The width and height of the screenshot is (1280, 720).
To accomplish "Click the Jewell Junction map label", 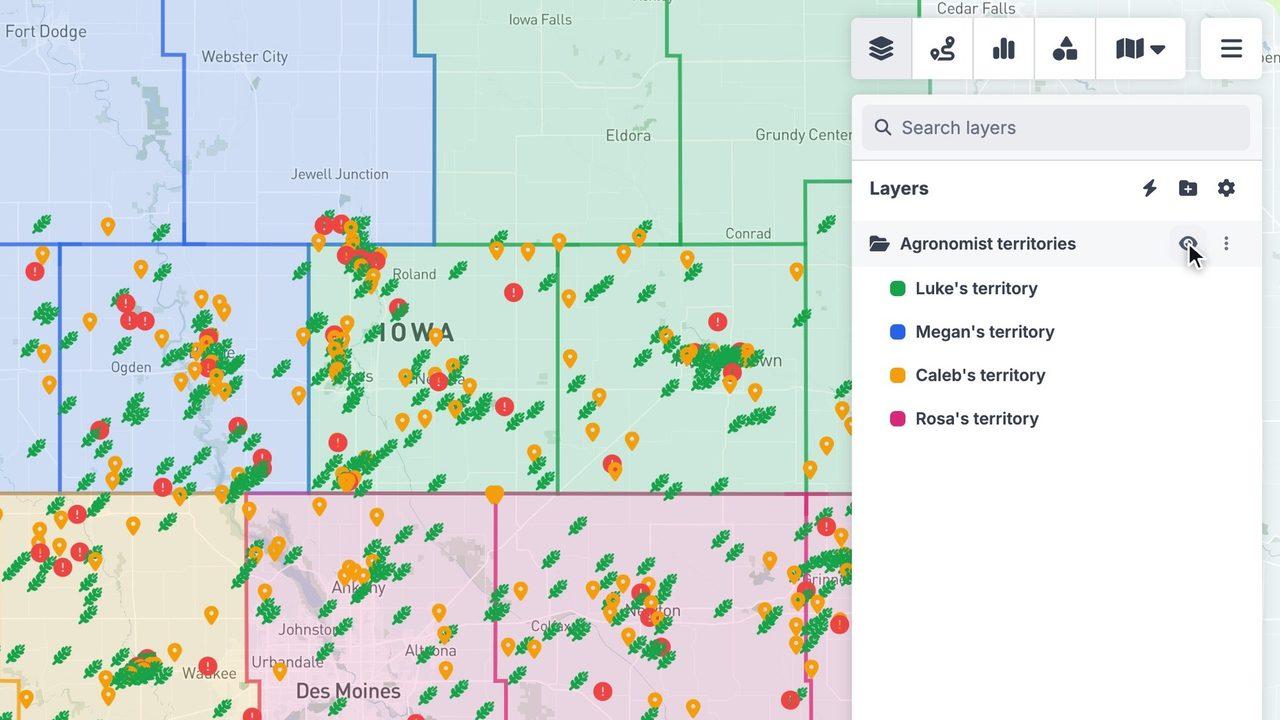I will coord(340,174).
